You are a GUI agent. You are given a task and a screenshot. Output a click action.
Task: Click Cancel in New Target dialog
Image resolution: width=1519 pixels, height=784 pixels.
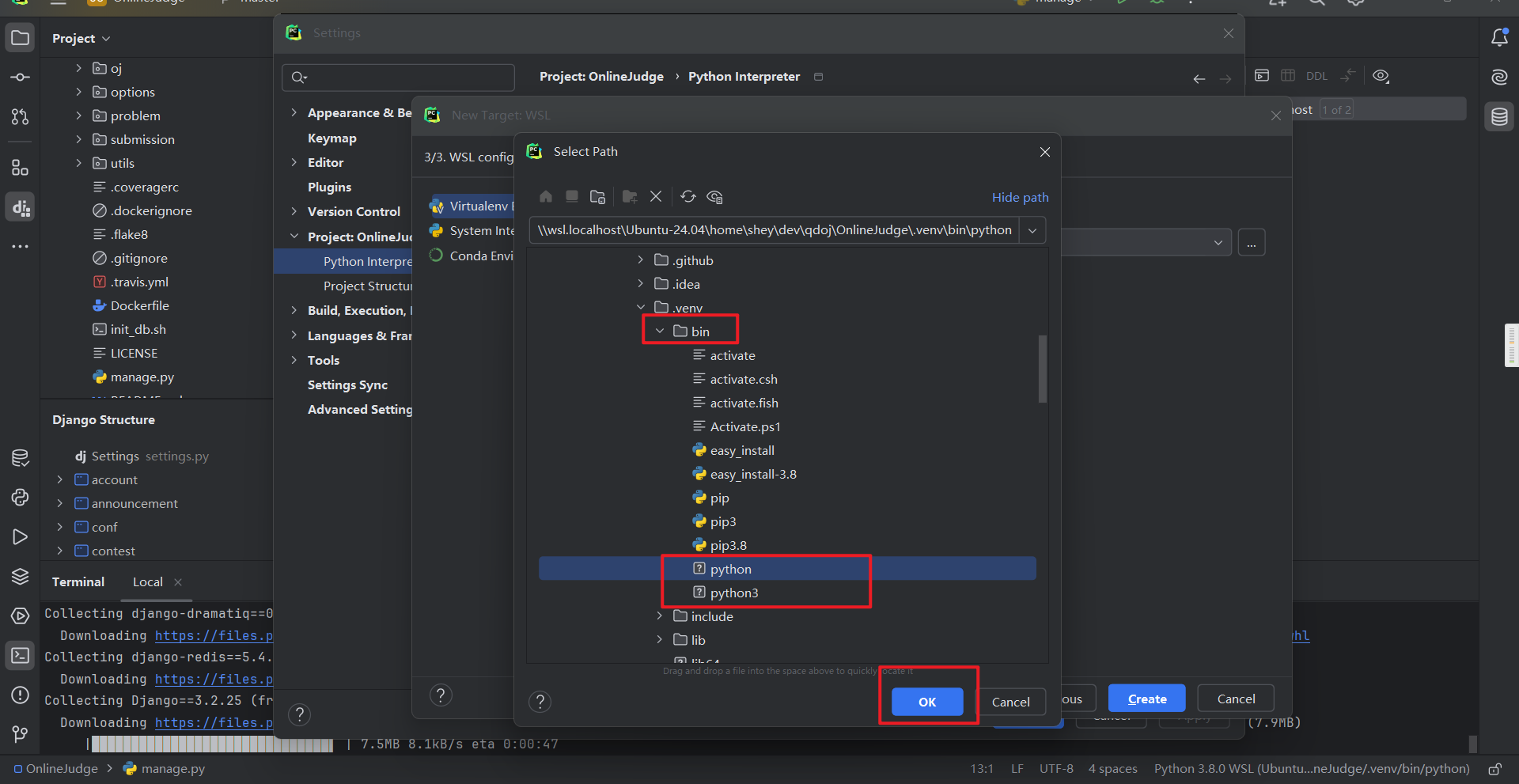(1236, 699)
